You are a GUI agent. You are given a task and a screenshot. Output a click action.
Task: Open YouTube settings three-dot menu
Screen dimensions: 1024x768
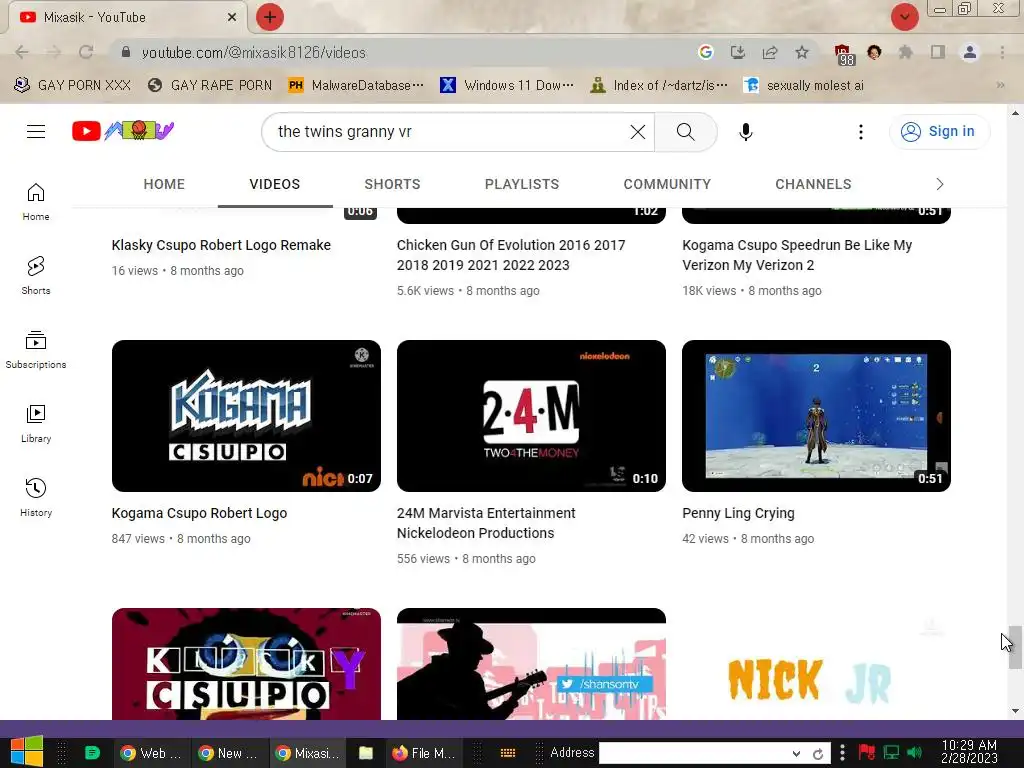coord(861,132)
